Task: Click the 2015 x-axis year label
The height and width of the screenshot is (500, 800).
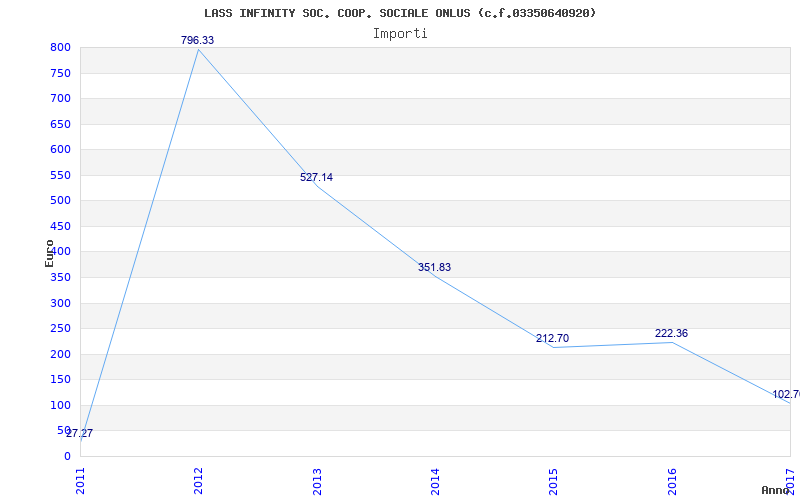Action: point(554,481)
